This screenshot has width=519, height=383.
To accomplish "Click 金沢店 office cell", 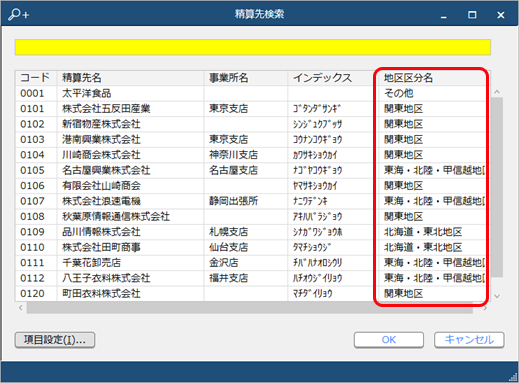I will click(246, 263).
